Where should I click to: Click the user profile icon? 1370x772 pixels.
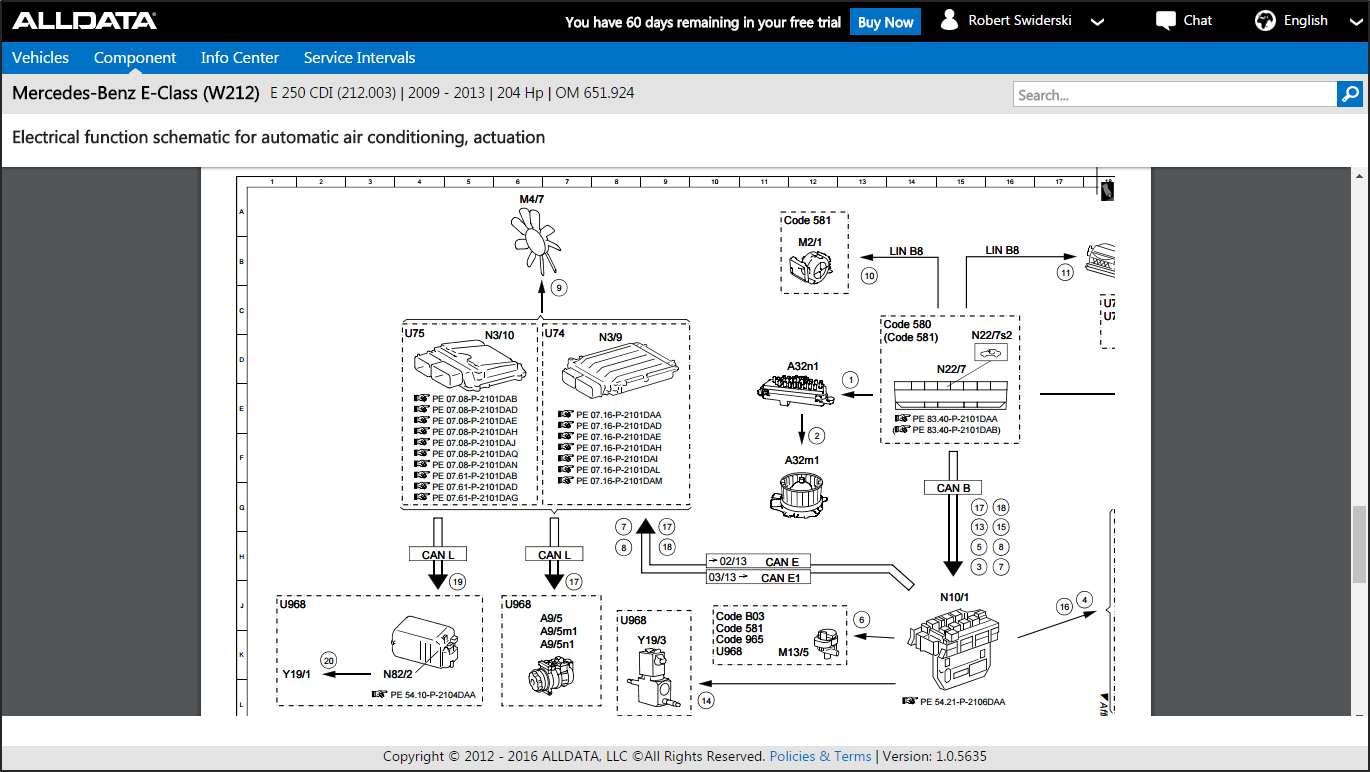(x=950, y=20)
